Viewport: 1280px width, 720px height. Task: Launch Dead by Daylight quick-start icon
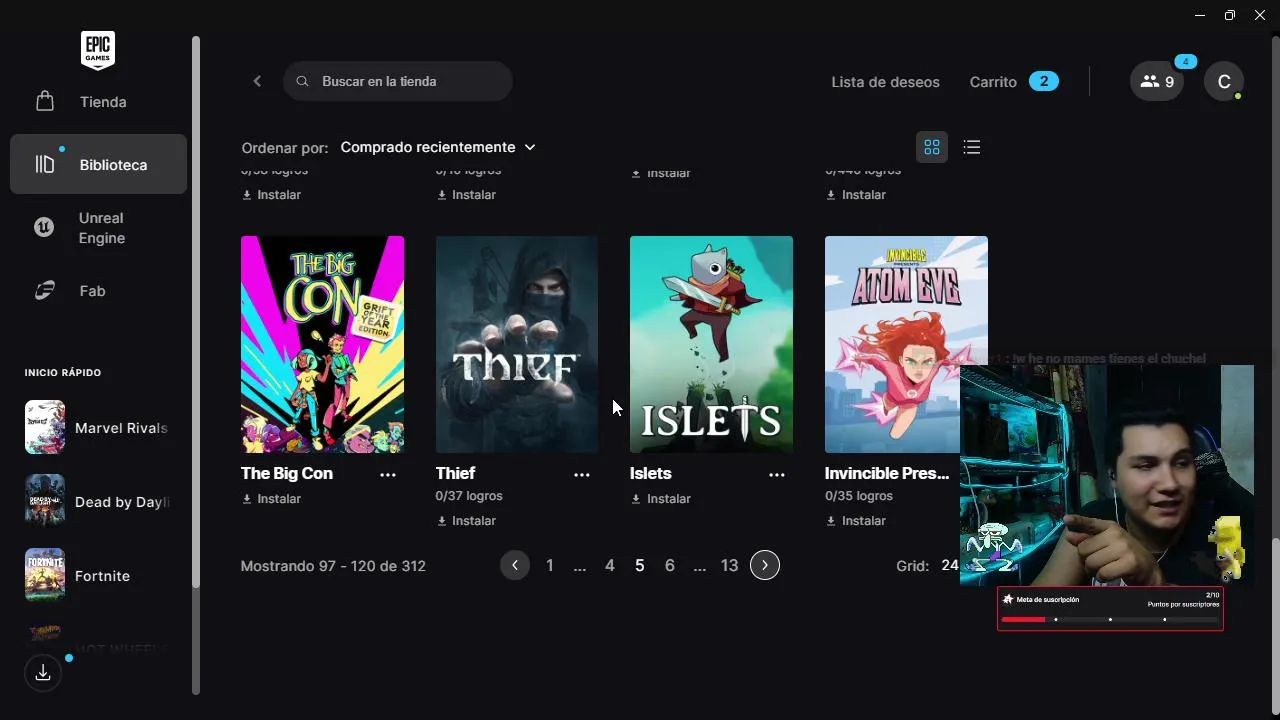45,501
